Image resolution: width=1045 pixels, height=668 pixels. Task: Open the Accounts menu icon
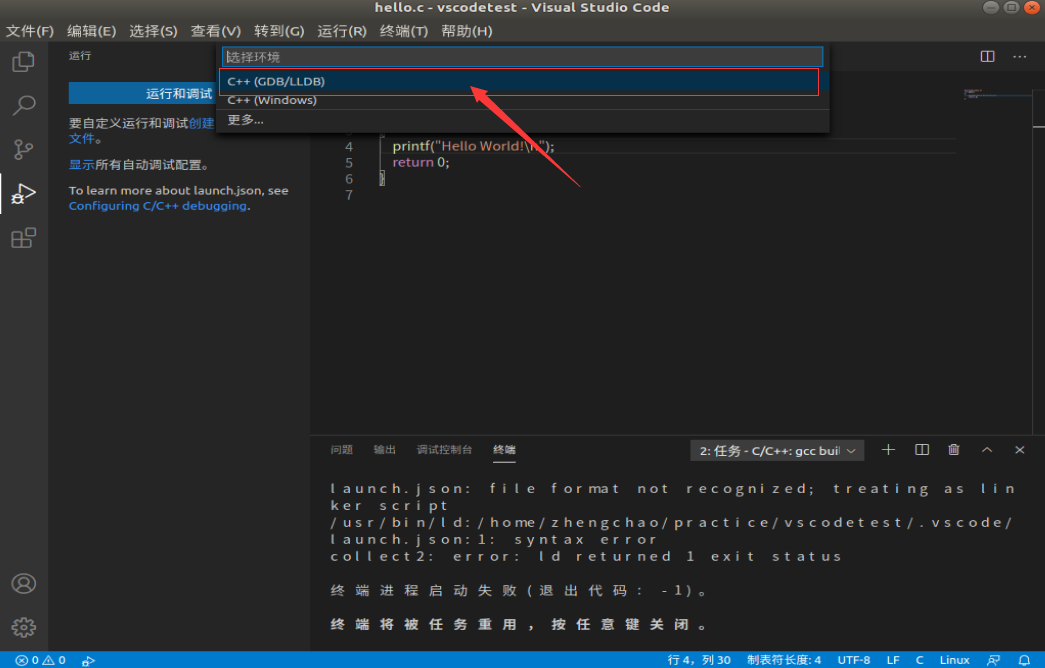pos(23,584)
